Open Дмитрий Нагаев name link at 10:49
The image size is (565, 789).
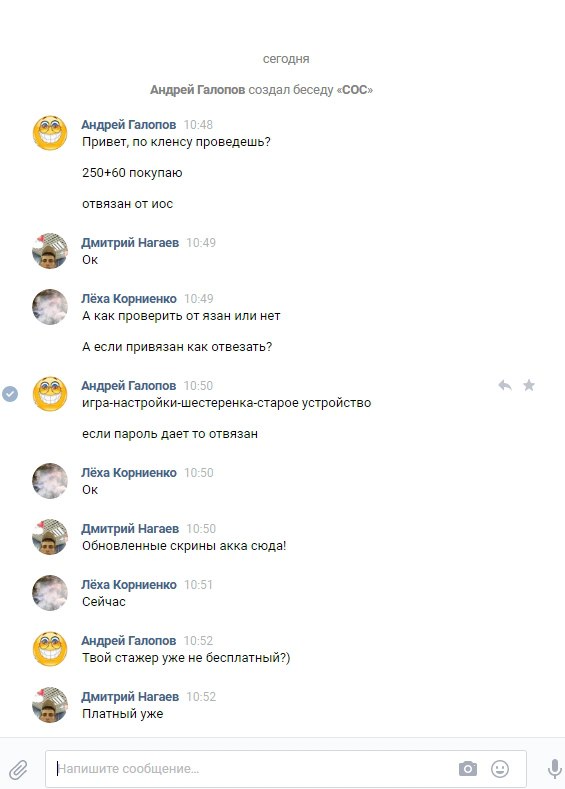coord(130,243)
